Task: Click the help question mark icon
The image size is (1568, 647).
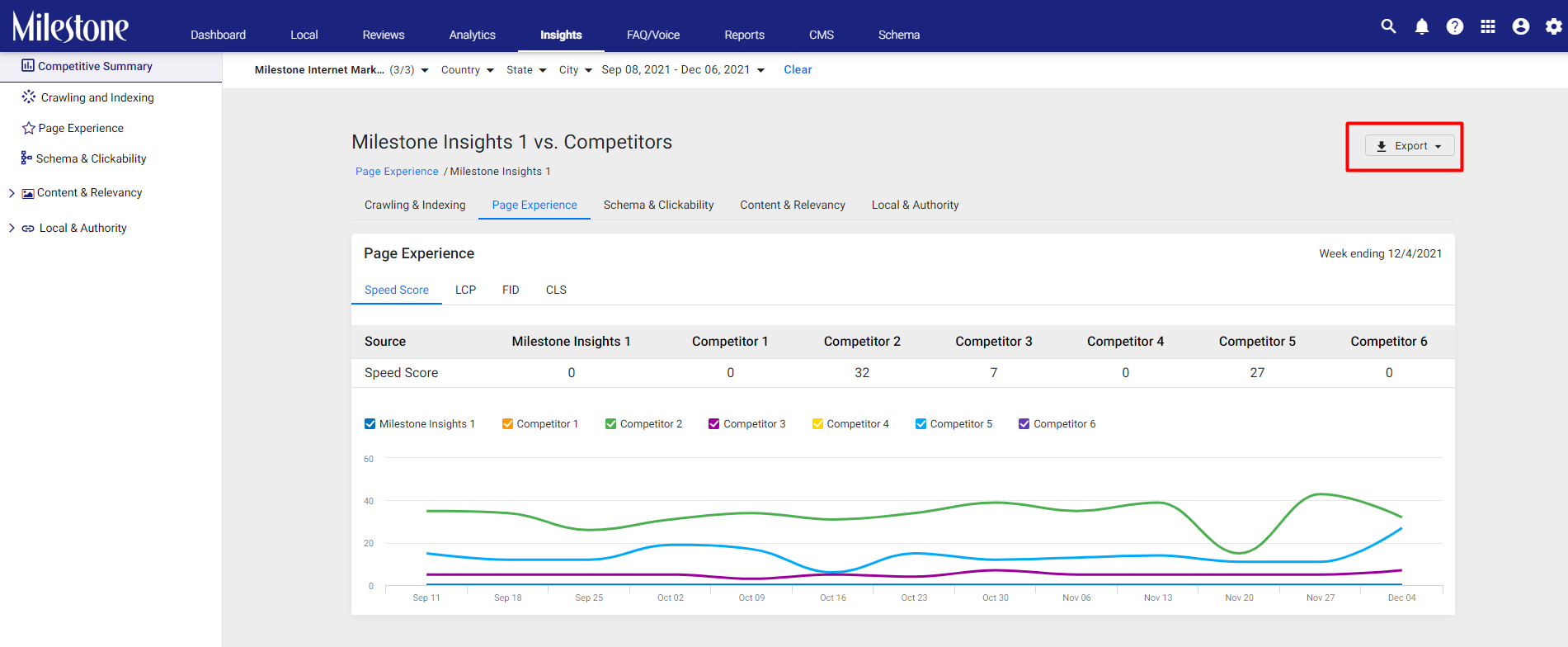Action: (1455, 26)
